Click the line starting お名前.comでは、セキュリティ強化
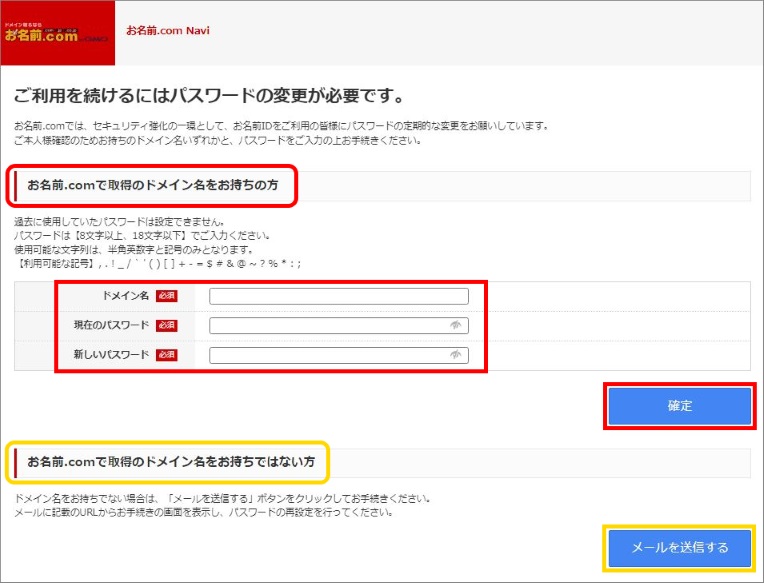The height and width of the screenshot is (583, 764). tap(282, 126)
